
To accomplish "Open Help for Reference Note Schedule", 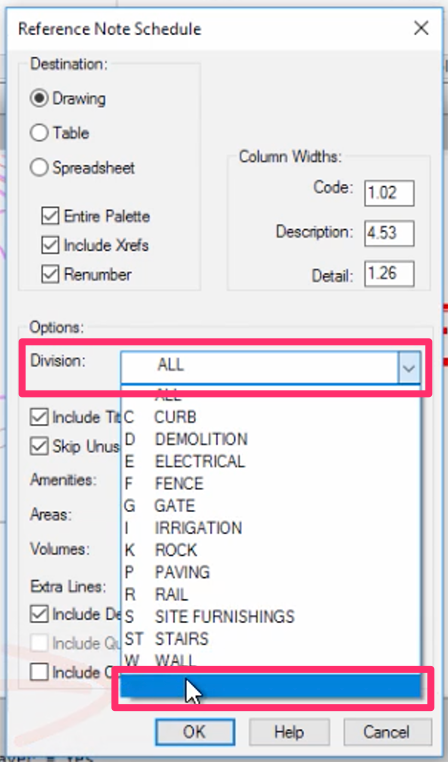I will click(289, 731).
